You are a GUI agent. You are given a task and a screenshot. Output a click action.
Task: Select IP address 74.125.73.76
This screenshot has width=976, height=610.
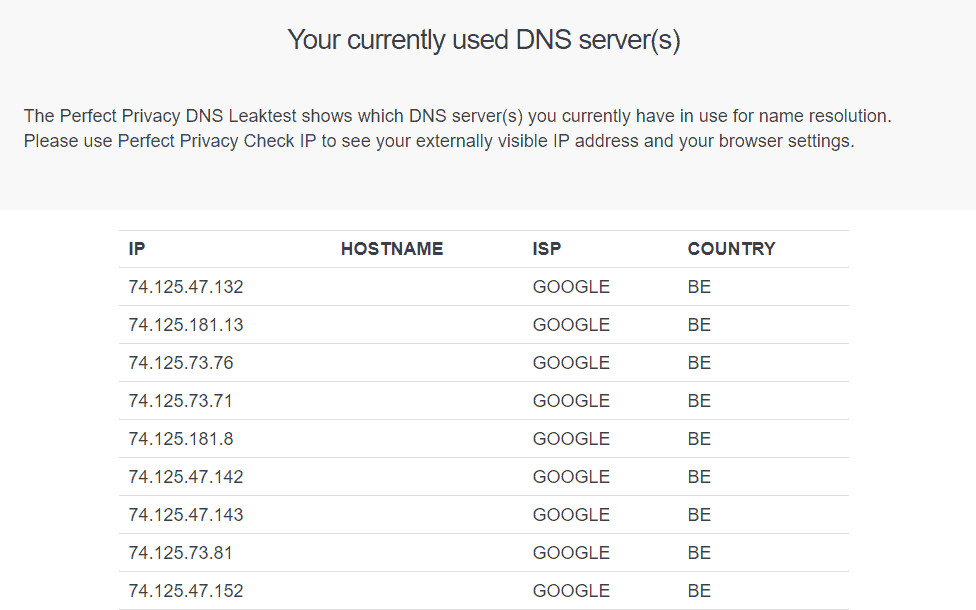(x=181, y=363)
